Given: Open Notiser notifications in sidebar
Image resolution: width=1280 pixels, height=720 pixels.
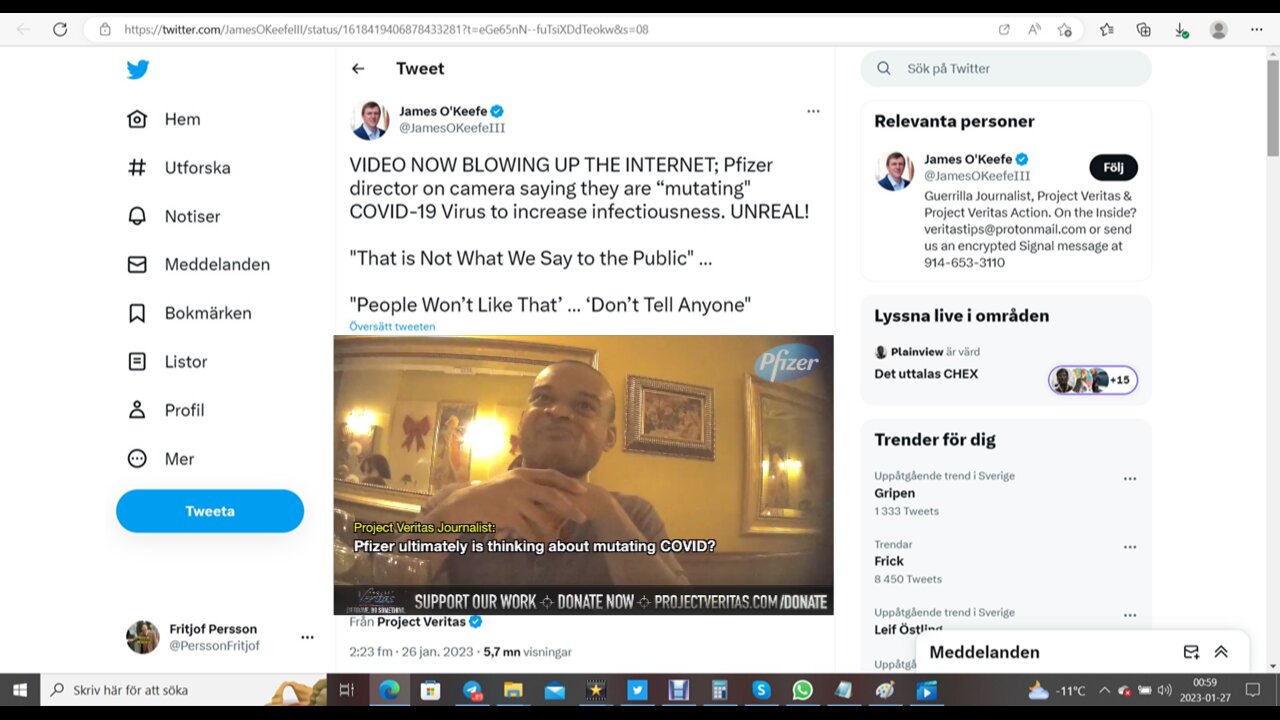Looking at the screenshot, I should click(174, 216).
